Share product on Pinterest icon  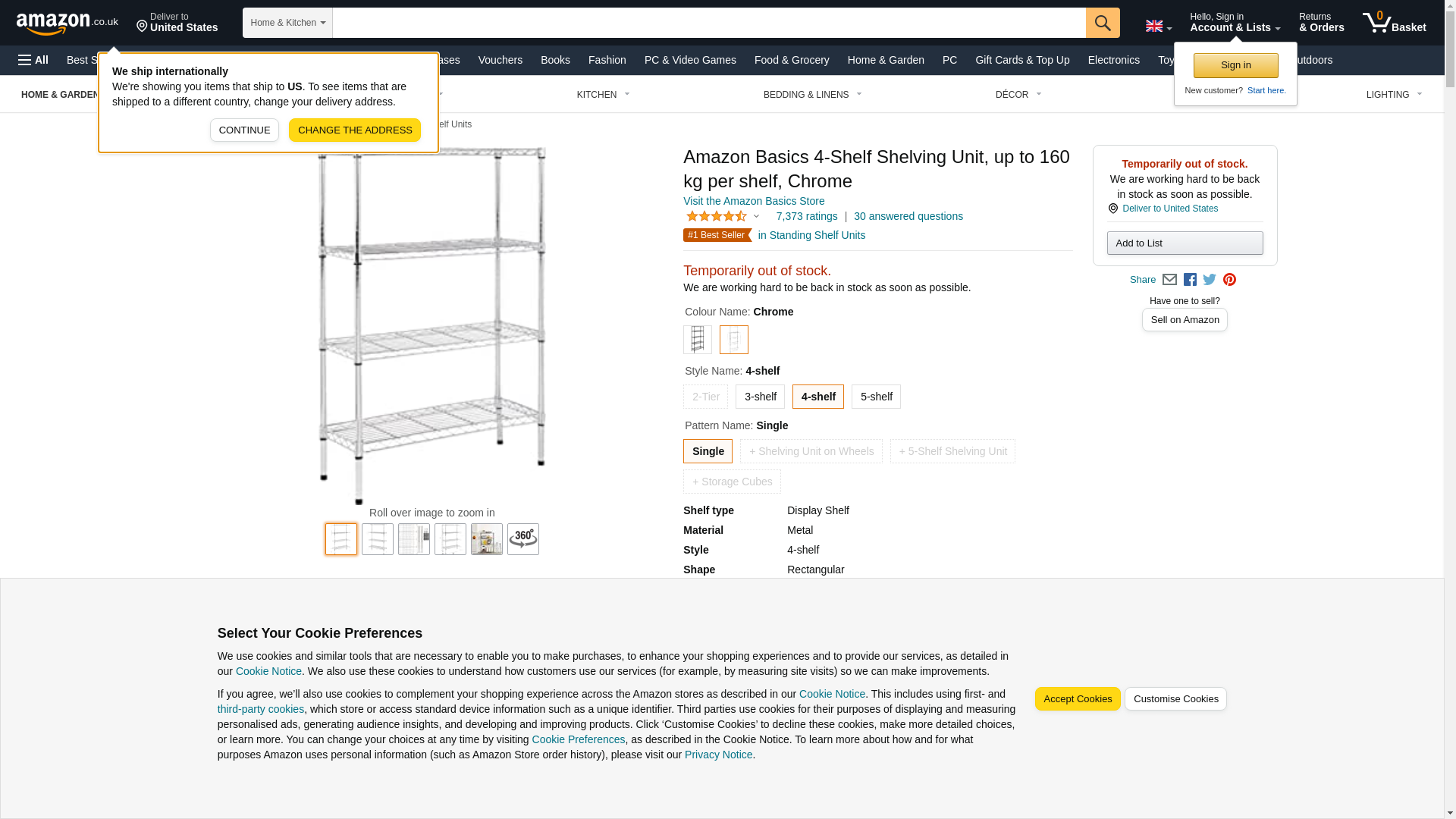[x=1229, y=280]
